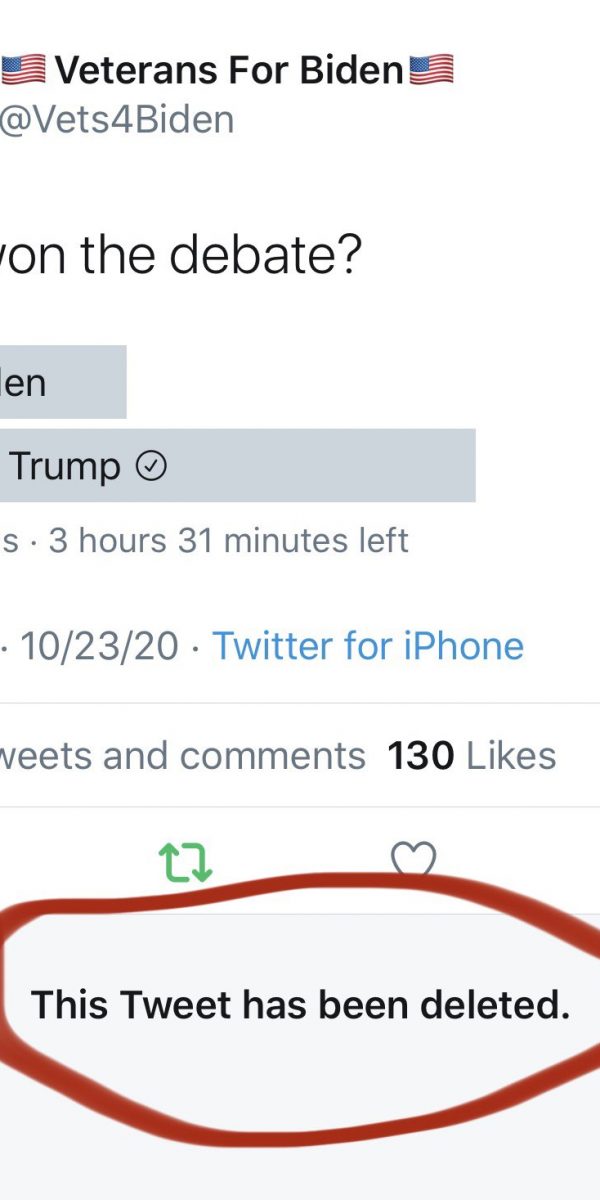The image size is (600, 1200).
Task: Open the Twitter for iPhone source link
Action: [368, 646]
